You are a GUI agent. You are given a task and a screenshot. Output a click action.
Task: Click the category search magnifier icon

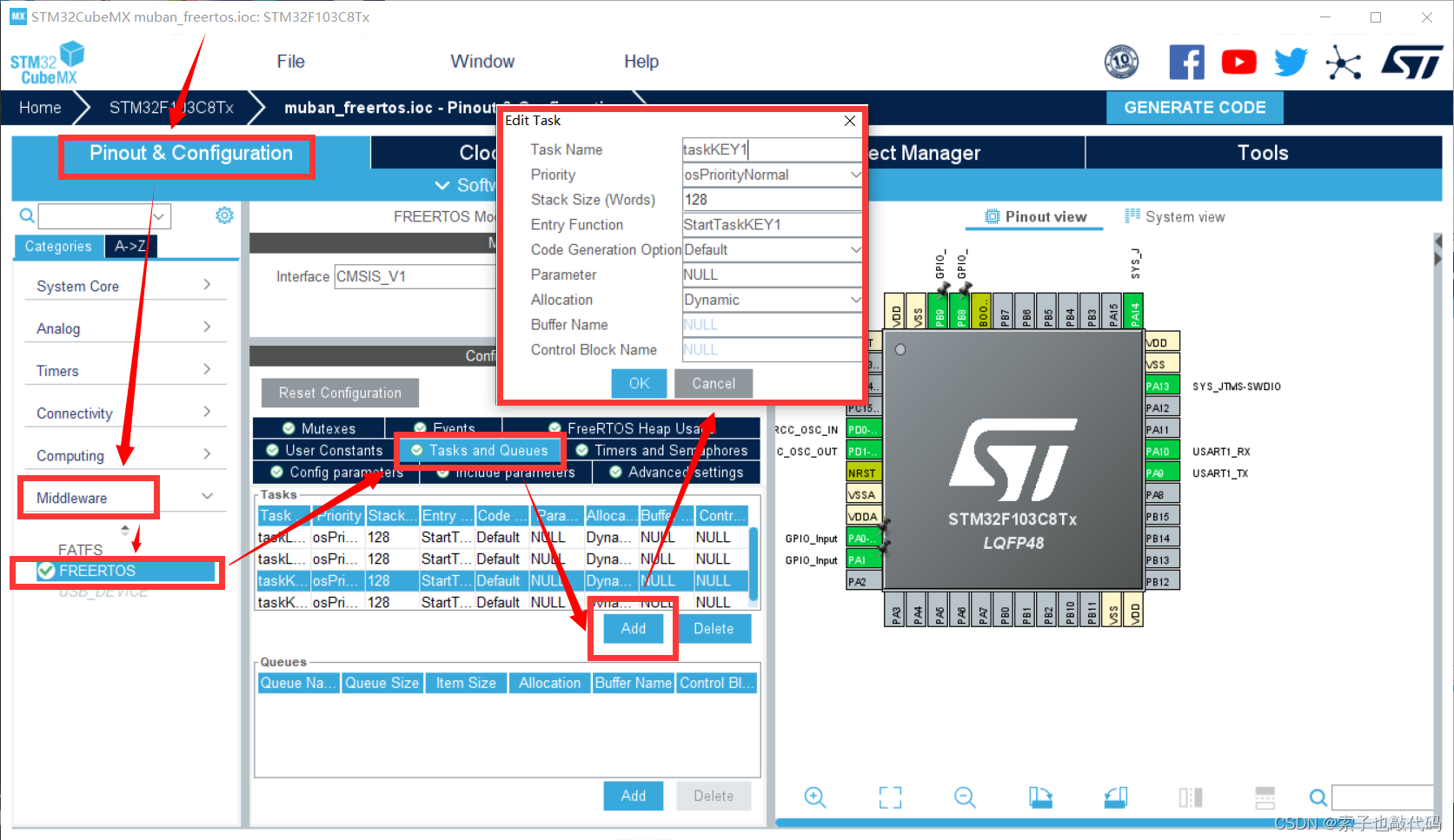tap(27, 215)
